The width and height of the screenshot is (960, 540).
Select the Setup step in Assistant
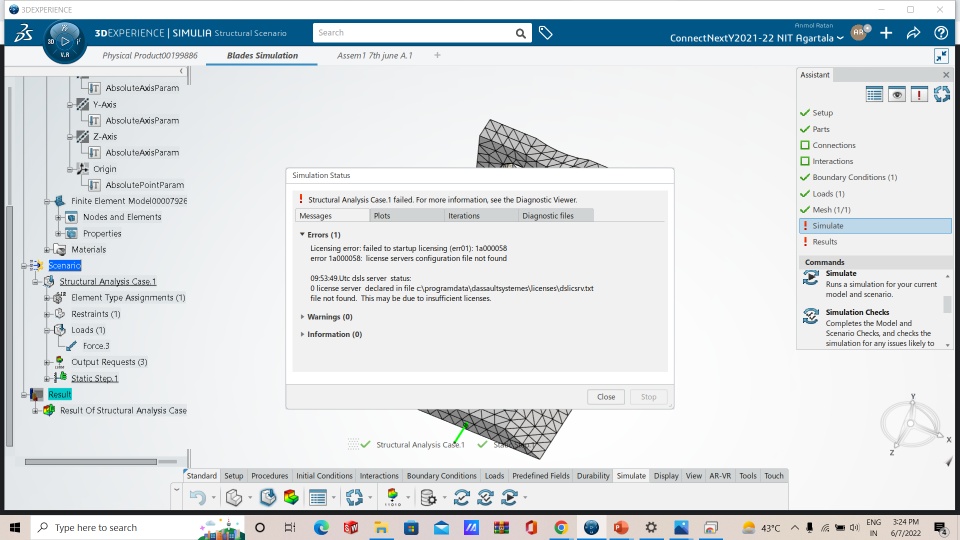[822, 113]
